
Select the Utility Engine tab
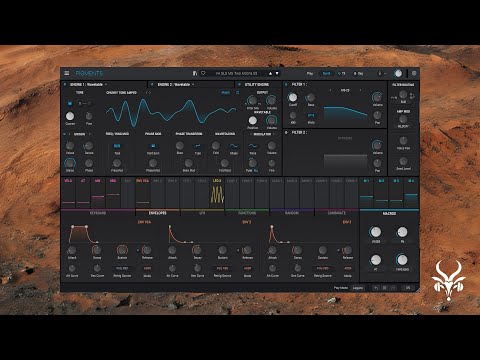pyautogui.click(x=257, y=84)
